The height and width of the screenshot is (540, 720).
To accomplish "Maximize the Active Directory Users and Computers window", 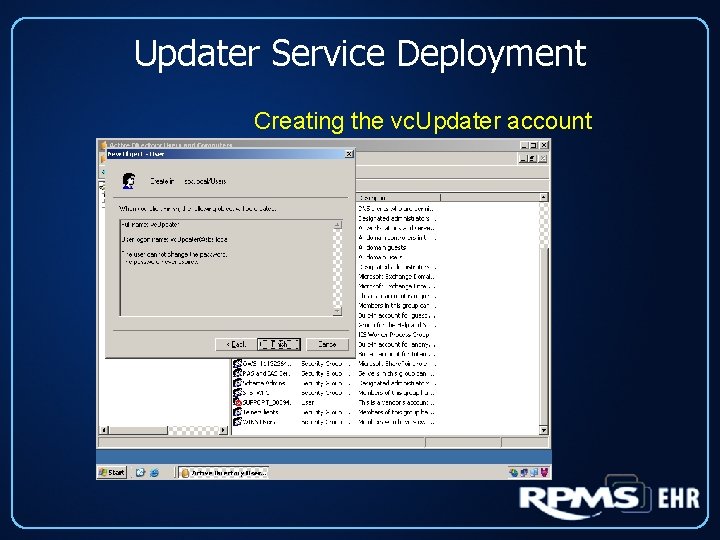I will [534, 145].
